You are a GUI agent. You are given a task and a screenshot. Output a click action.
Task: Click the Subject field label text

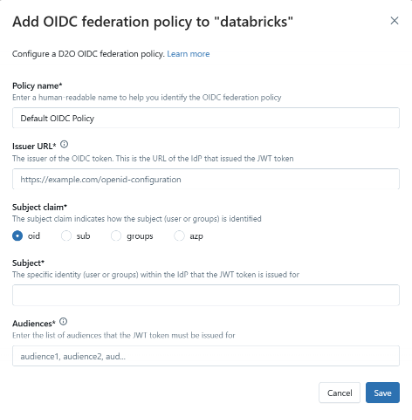click(28, 263)
